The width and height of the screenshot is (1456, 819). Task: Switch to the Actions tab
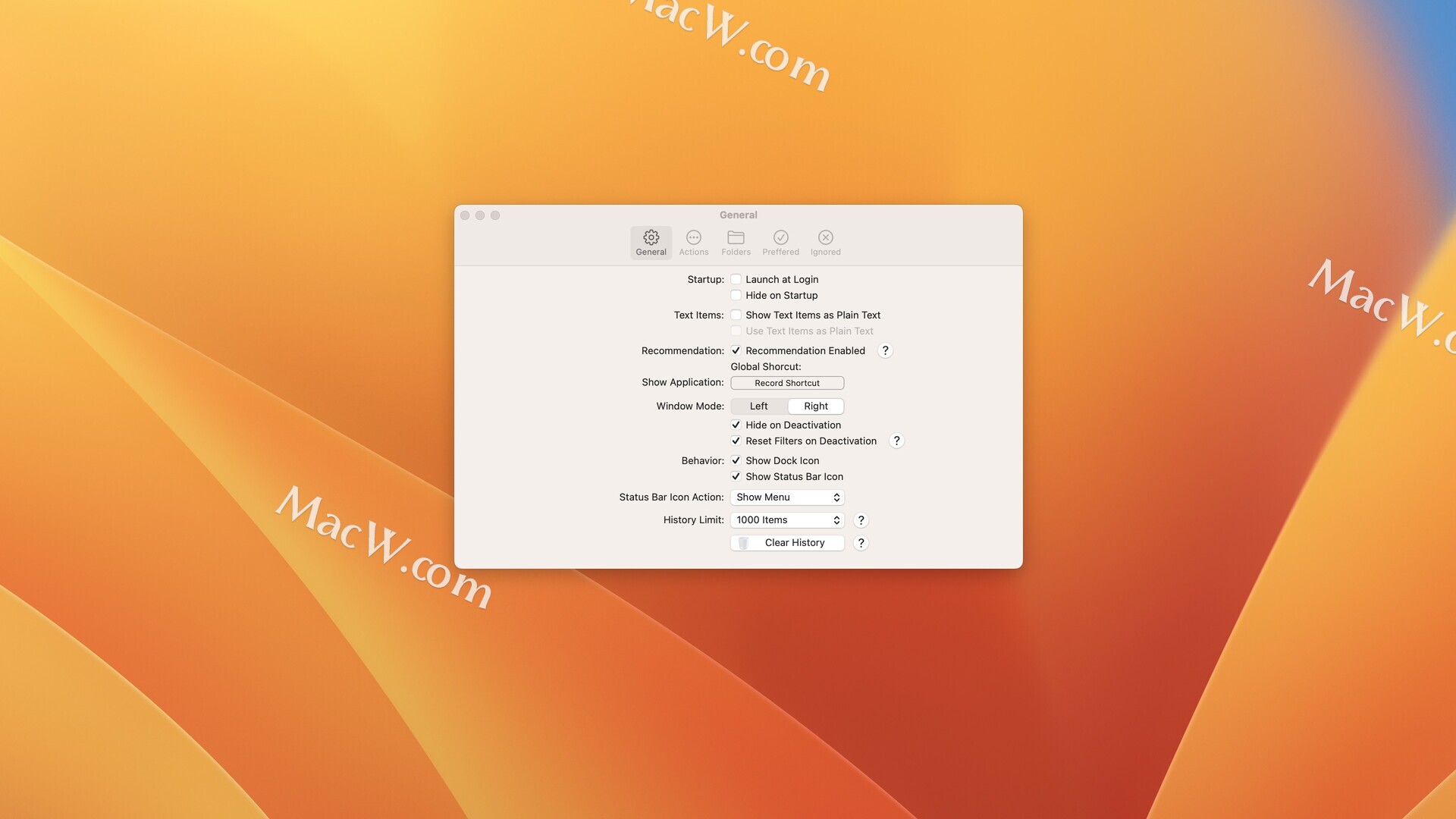[x=693, y=243]
